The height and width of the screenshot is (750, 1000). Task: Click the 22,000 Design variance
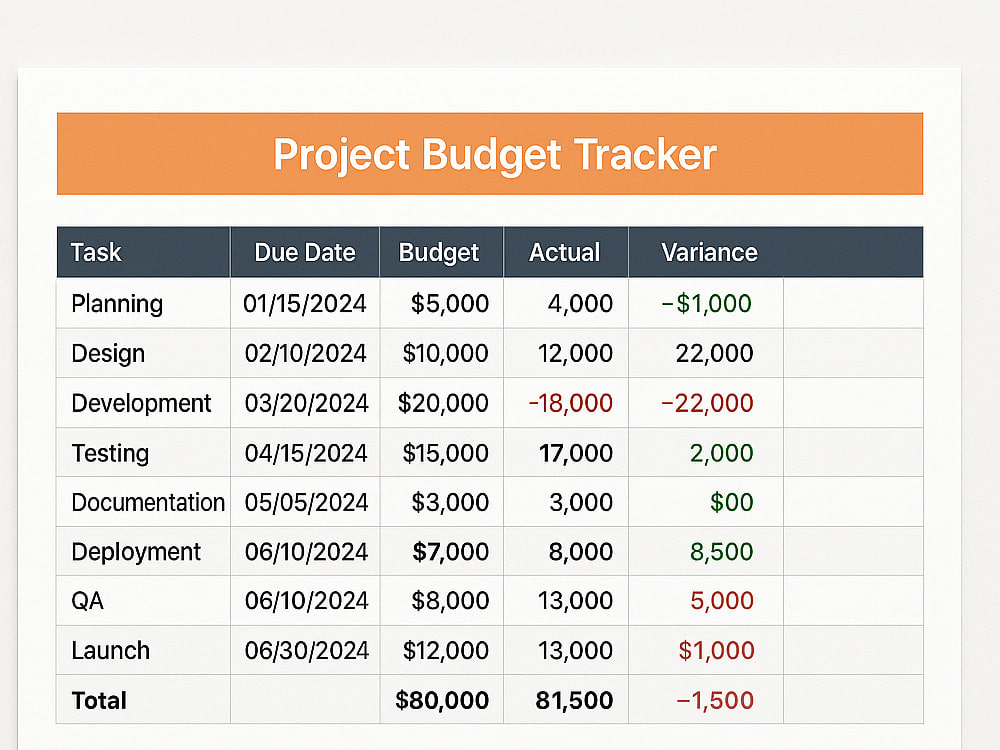[706, 353]
